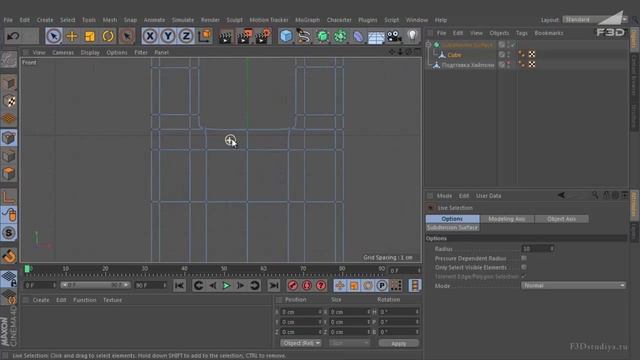The width and height of the screenshot is (640, 360).
Task: Click the Undo arrow icon
Action: [x=13, y=36]
